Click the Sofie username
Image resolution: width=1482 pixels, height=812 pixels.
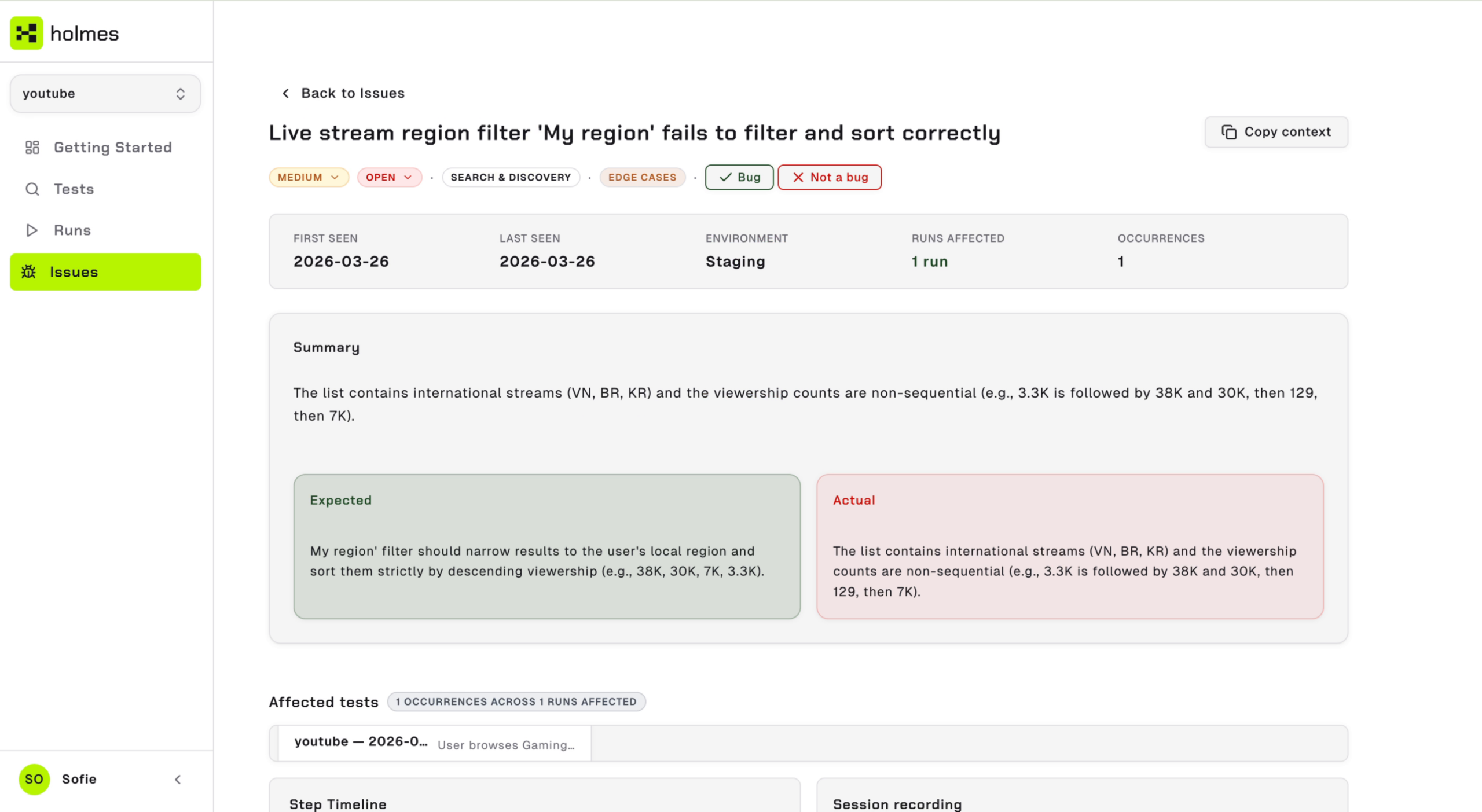click(79, 779)
